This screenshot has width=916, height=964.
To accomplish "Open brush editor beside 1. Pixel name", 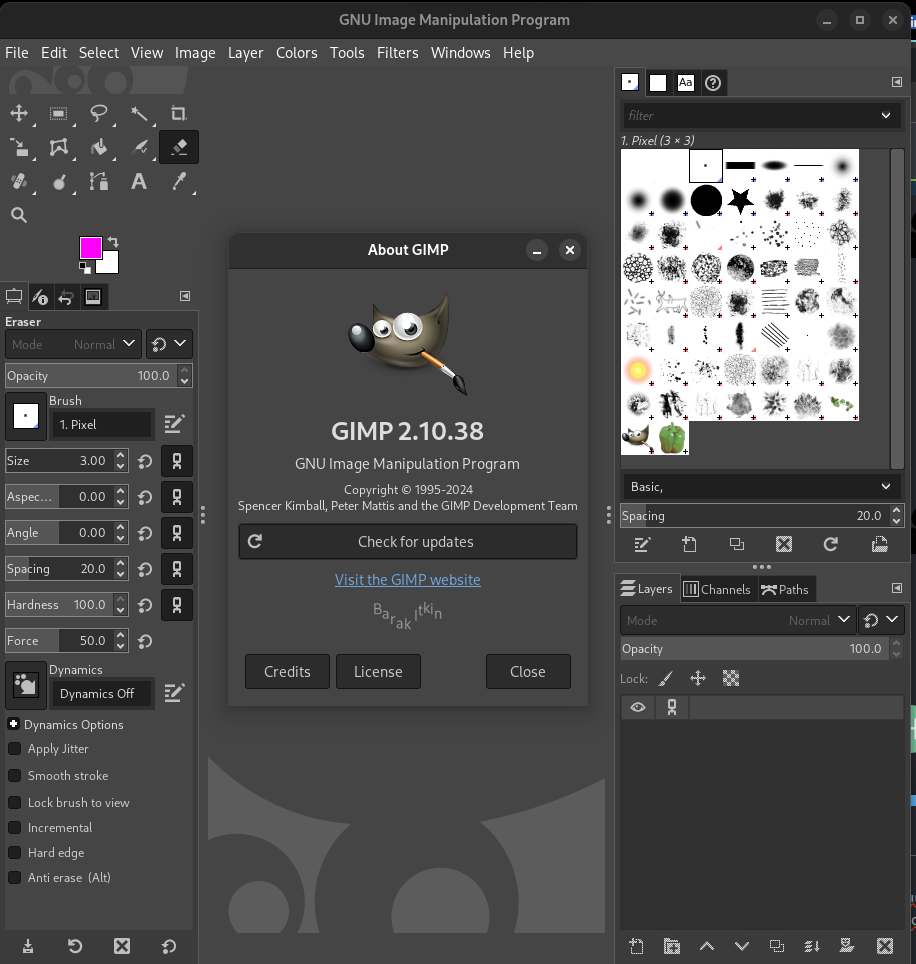I will coord(175,424).
